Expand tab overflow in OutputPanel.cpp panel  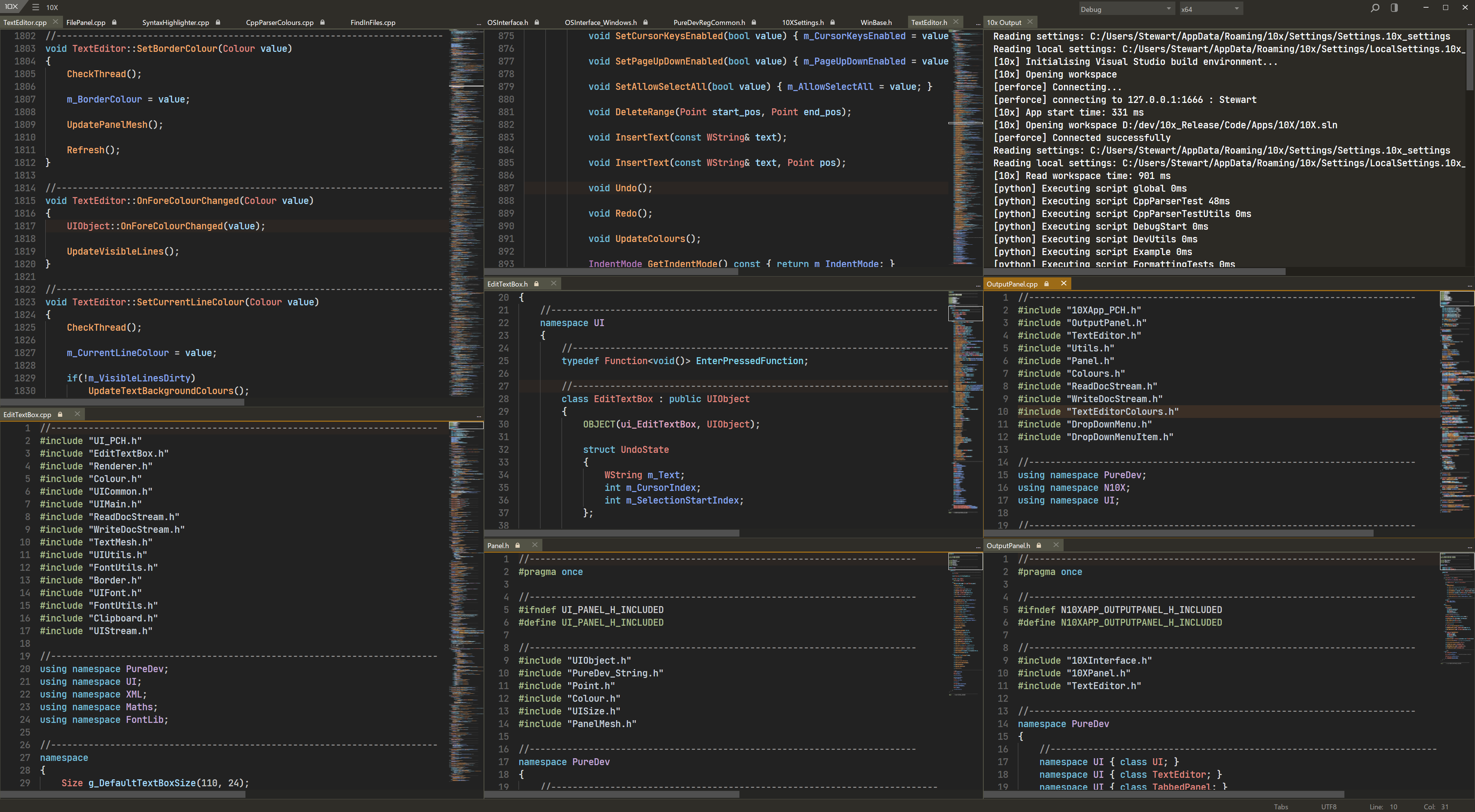pos(1470,285)
